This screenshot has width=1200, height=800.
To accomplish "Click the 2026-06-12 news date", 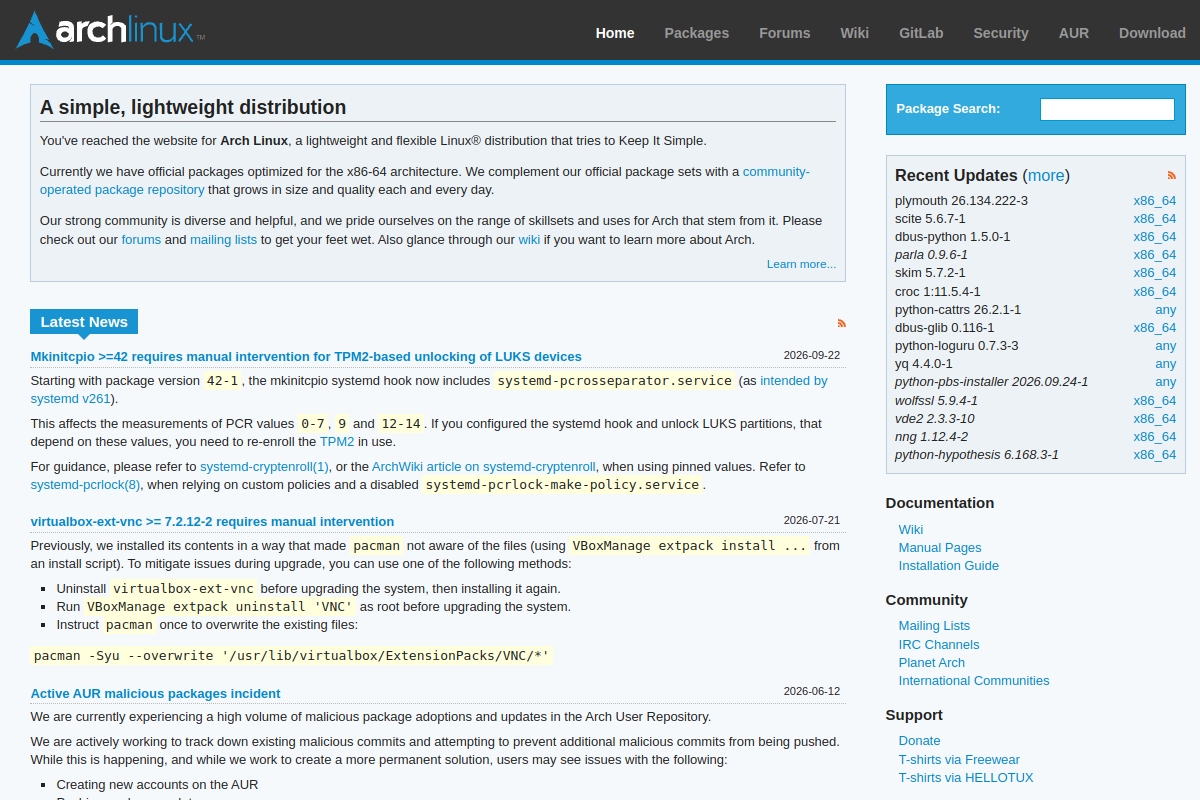I will (812, 691).
